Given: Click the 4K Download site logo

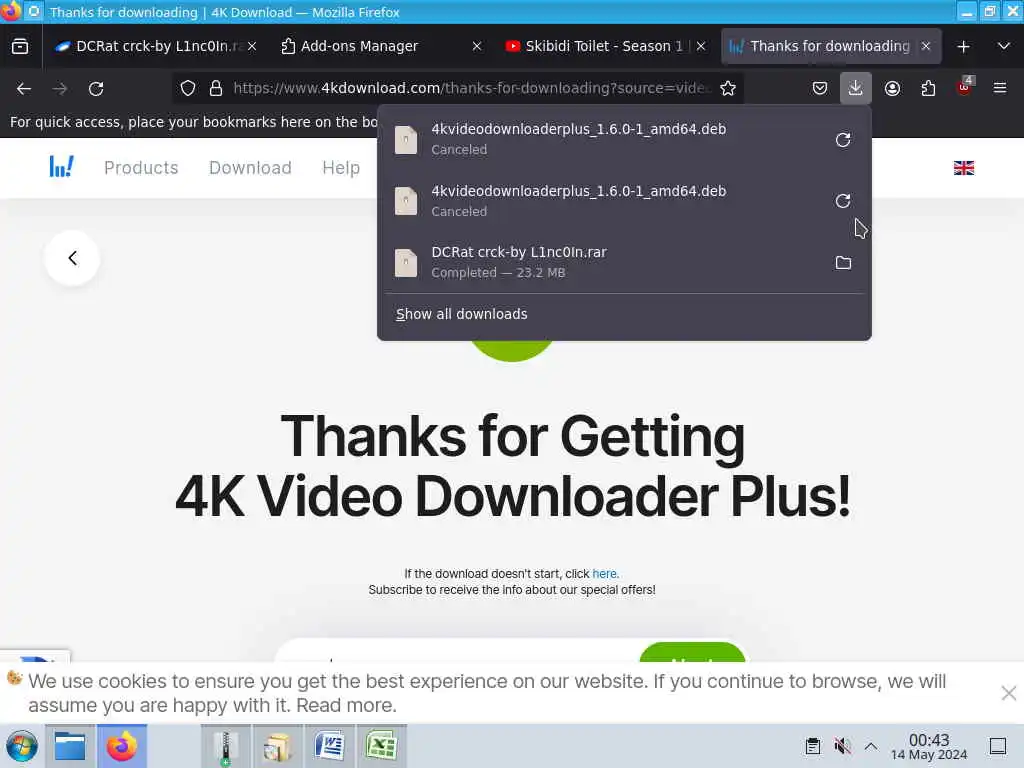Looking at the screenshot, I should (61, 167).
